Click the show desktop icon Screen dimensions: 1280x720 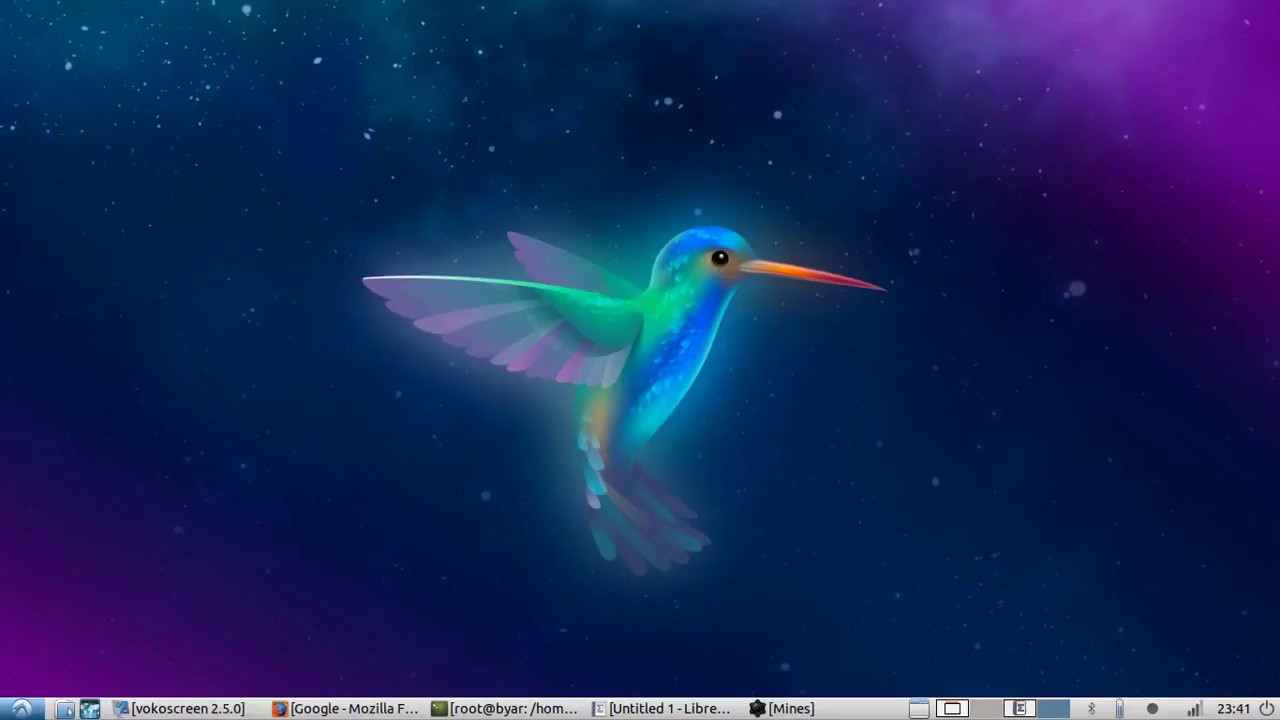click(x=919, y=709)
